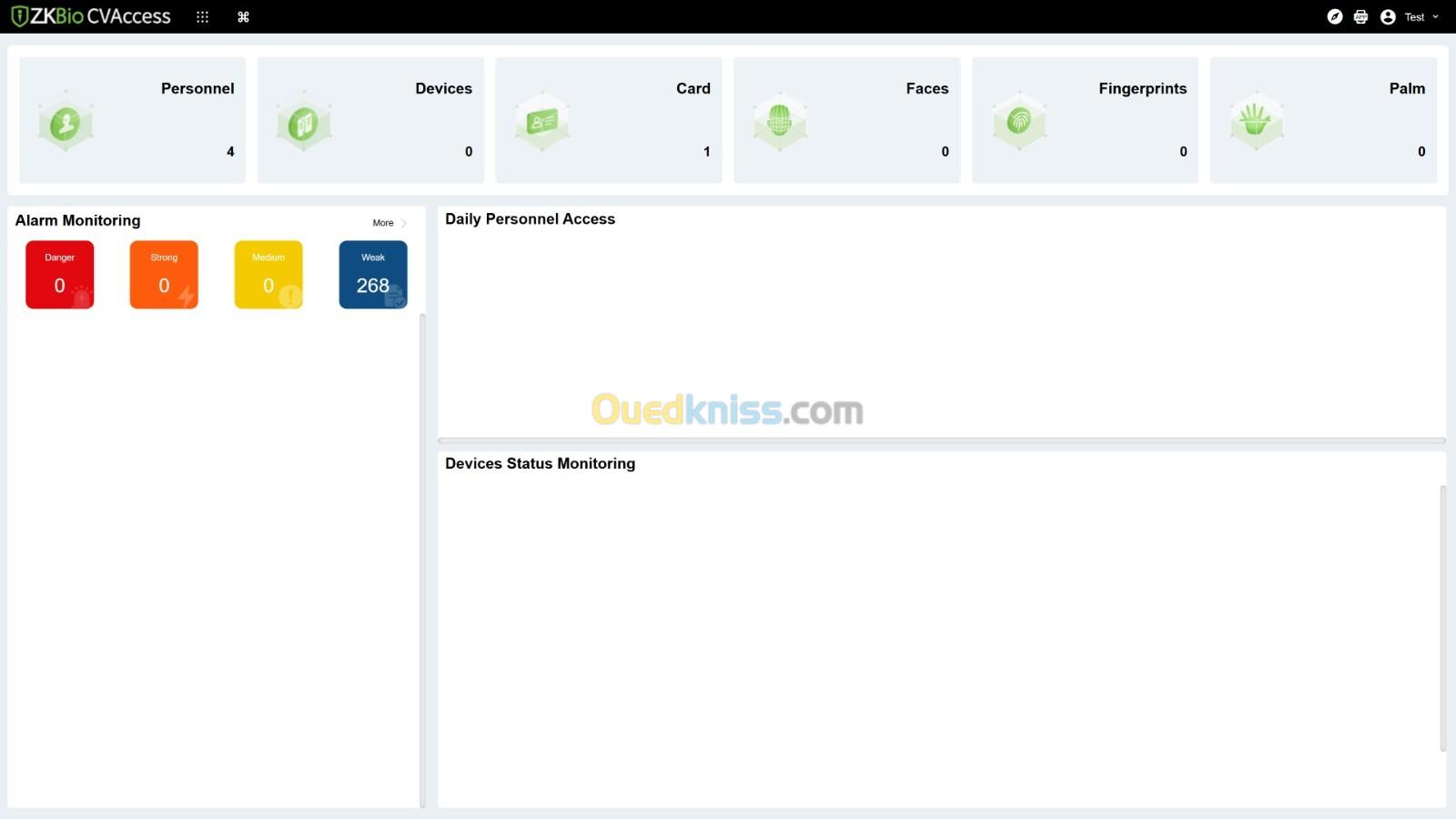Open More in Alarm Monitoring
This screenshot has height=819, width=1456.
[383, 223]
